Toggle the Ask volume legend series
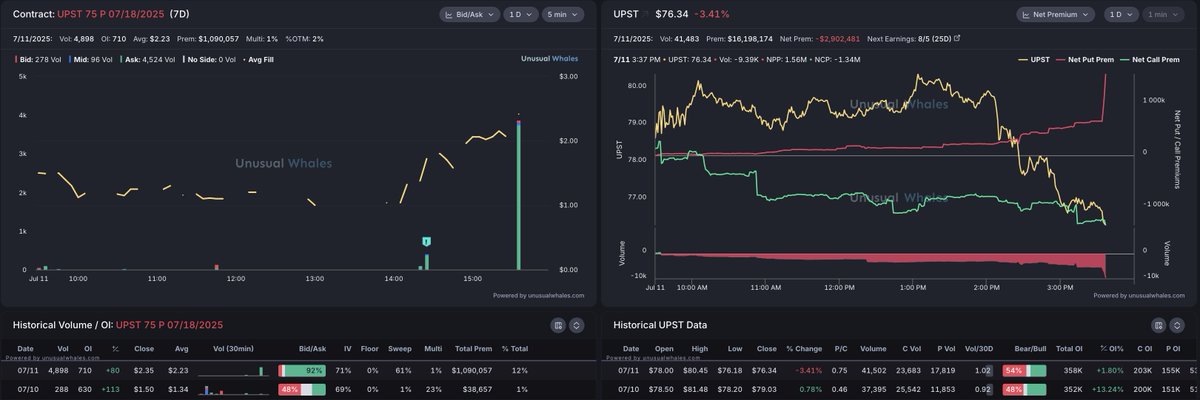Viewport: 1200px width, 400px height. coord(149,59)
